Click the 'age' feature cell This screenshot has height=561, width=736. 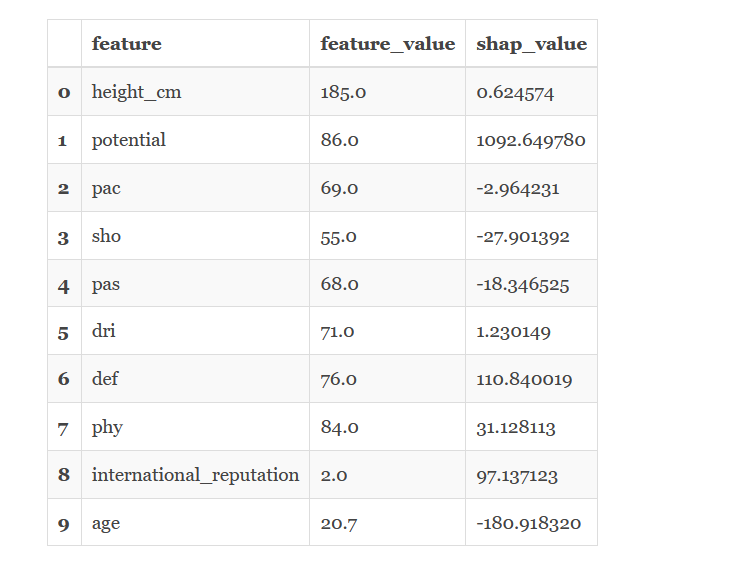coord(106,523)
